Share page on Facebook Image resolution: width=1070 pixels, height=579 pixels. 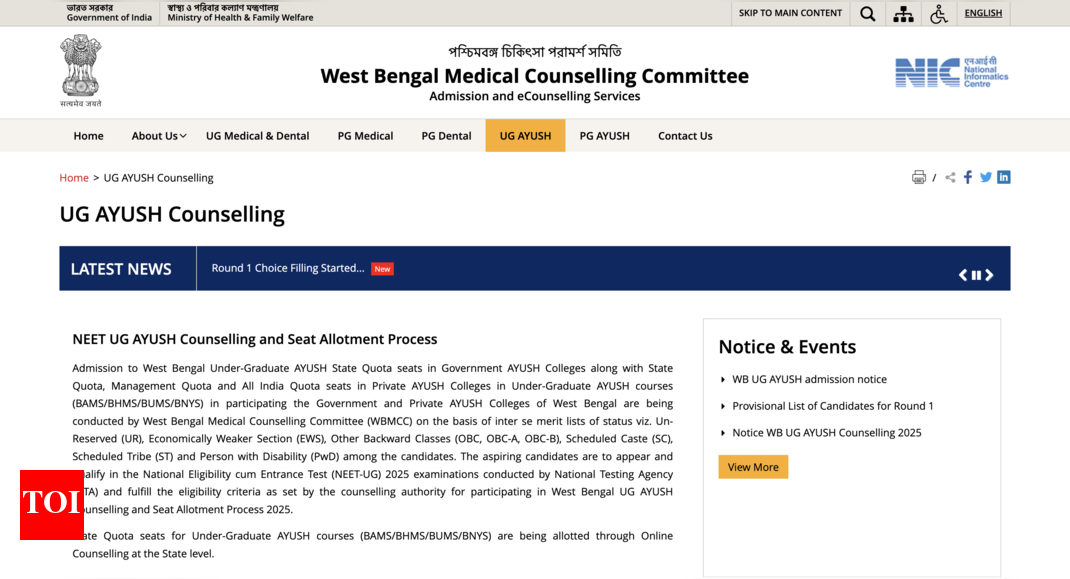(968, 178)
